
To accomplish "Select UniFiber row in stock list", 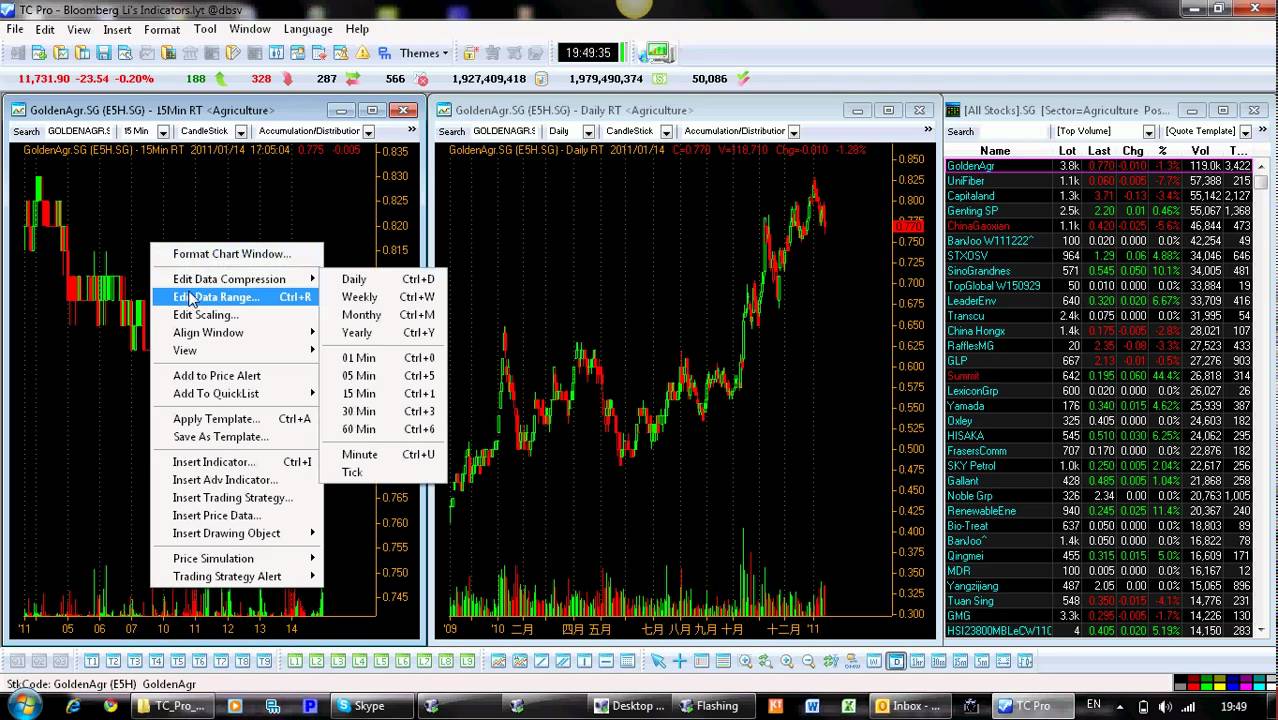I will click(x=1098, y=181).
